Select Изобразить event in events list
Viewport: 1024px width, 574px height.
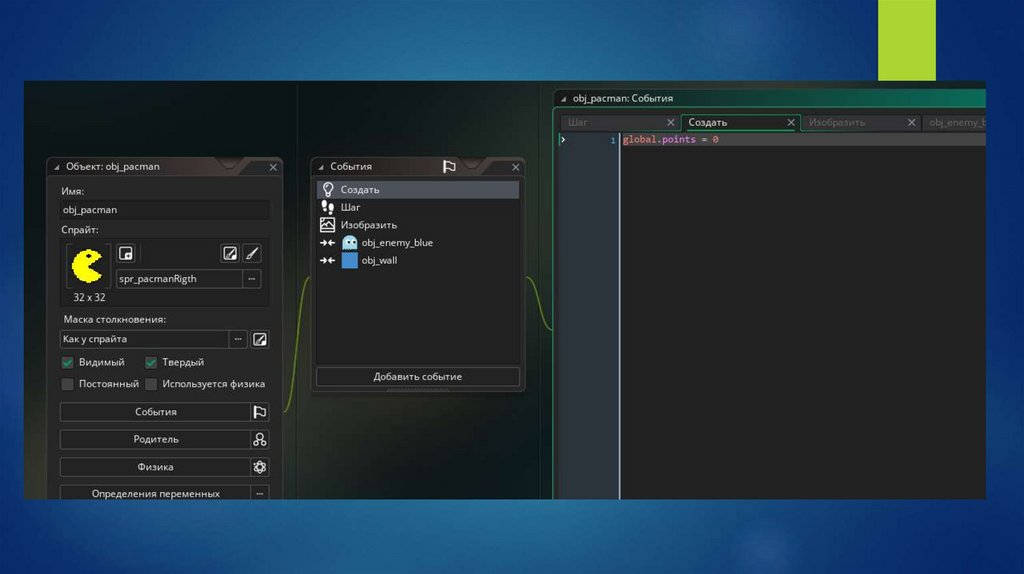pos(418,225)
